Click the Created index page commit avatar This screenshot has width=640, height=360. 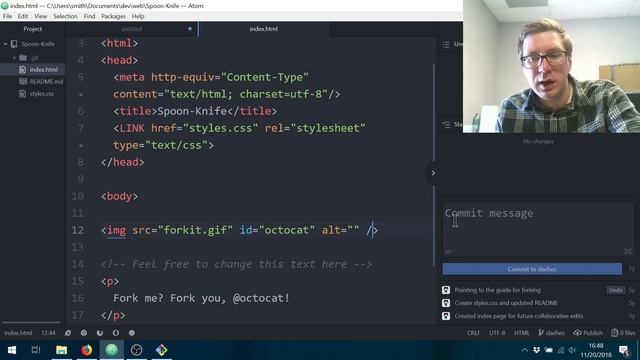(446, 316)
